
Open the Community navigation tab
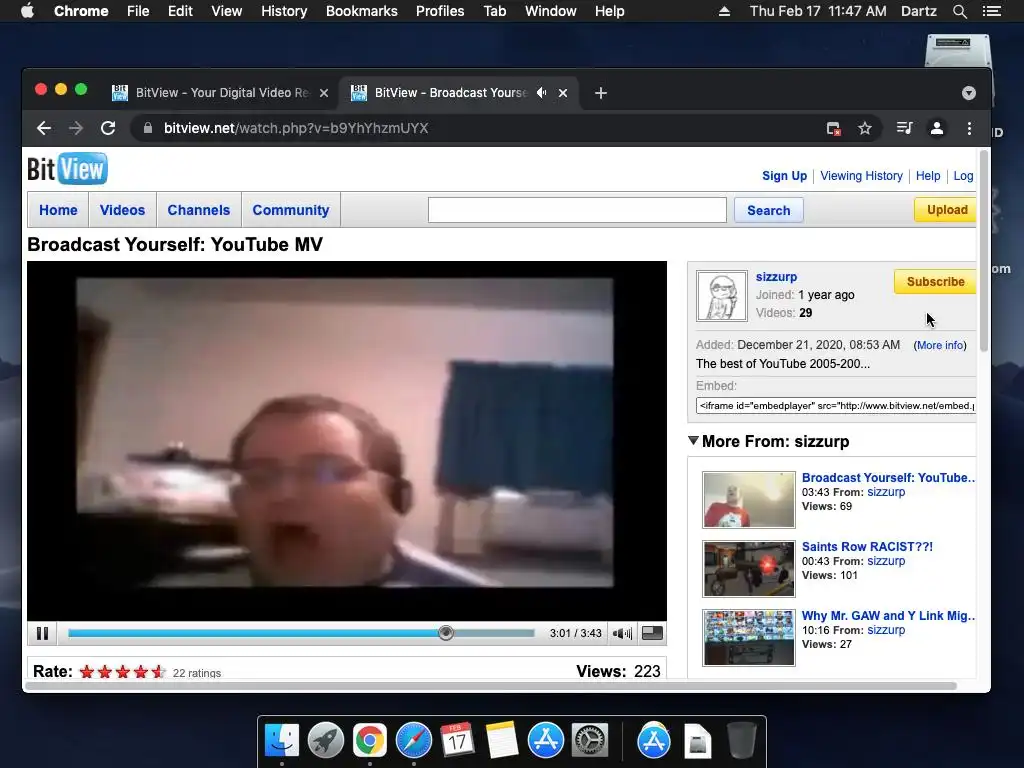click(291, 210)
